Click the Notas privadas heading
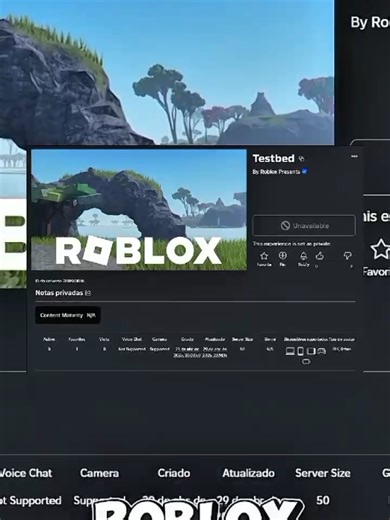Viewport: 390px width, 520px height. point(59,293)
